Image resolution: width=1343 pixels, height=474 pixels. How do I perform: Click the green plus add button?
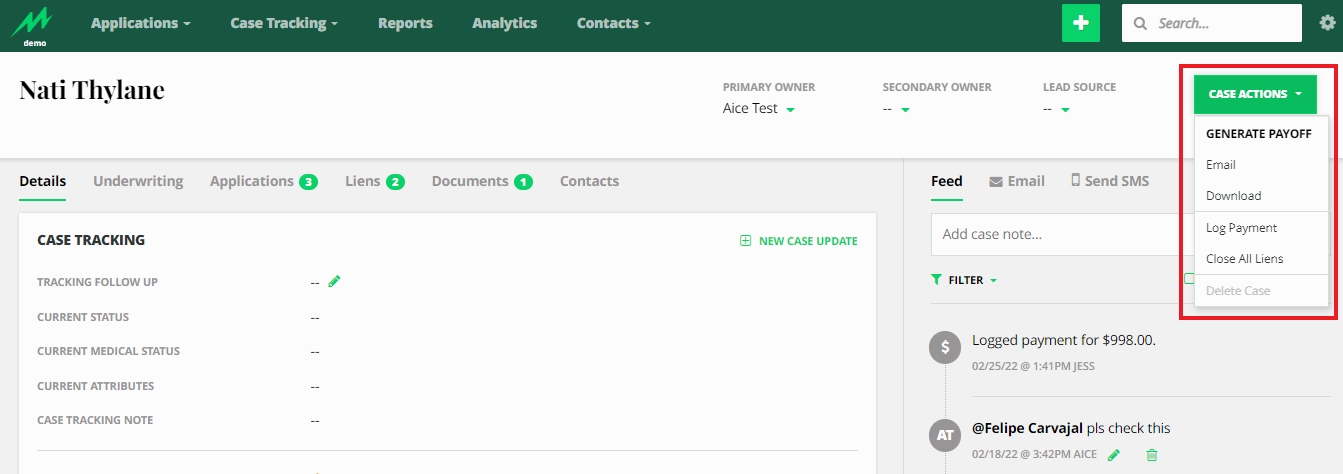pos(1080,23)
